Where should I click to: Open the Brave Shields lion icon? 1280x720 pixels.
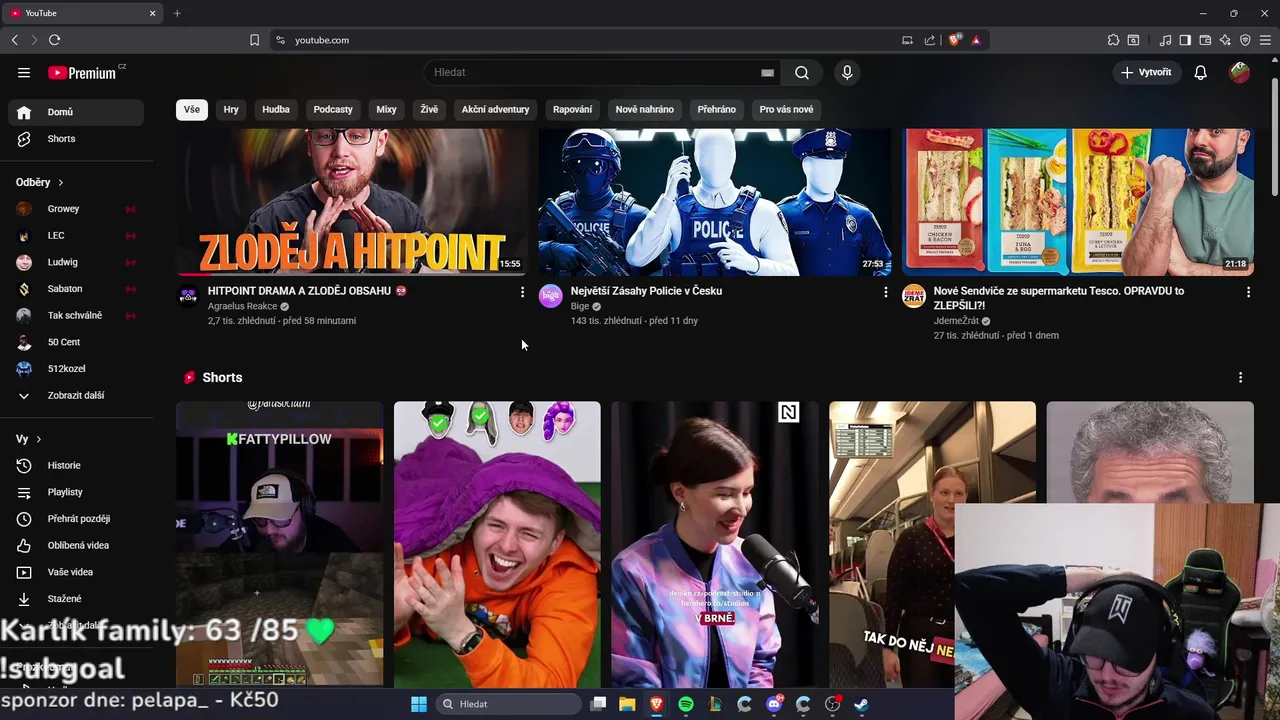(x=955, y=40)
